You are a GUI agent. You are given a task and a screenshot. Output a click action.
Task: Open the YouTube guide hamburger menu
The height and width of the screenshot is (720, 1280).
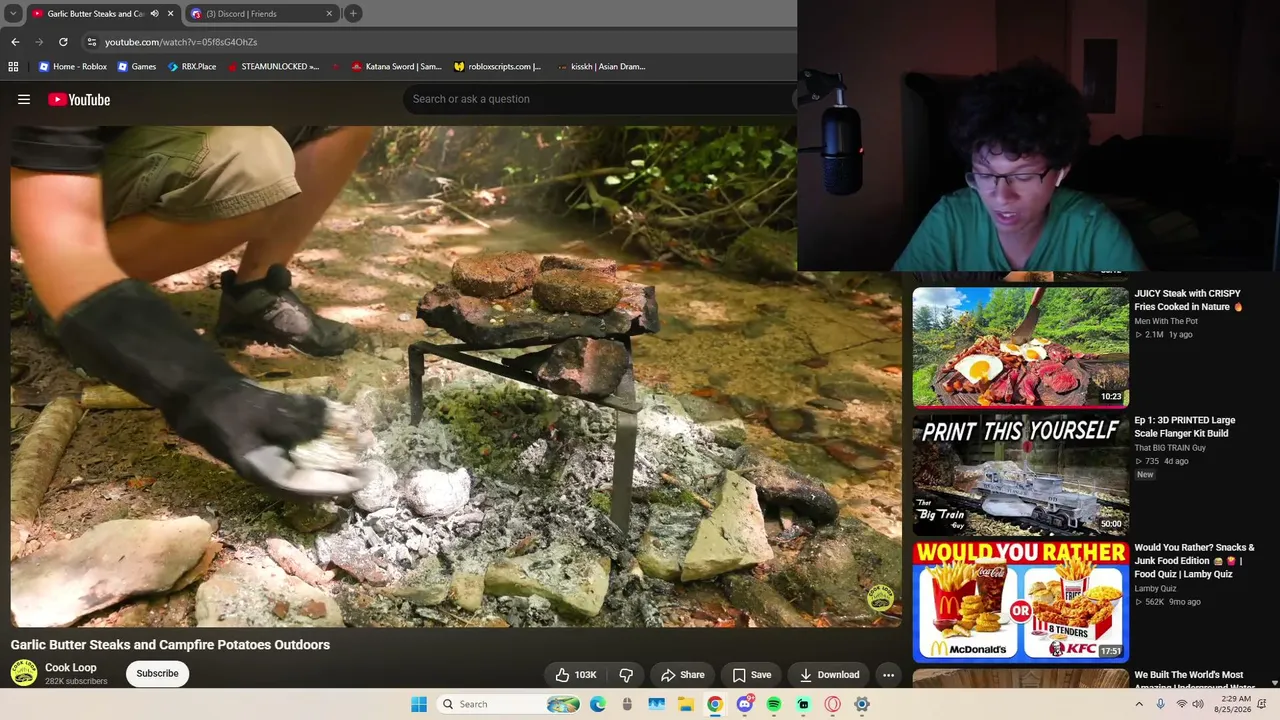[24, 99]
